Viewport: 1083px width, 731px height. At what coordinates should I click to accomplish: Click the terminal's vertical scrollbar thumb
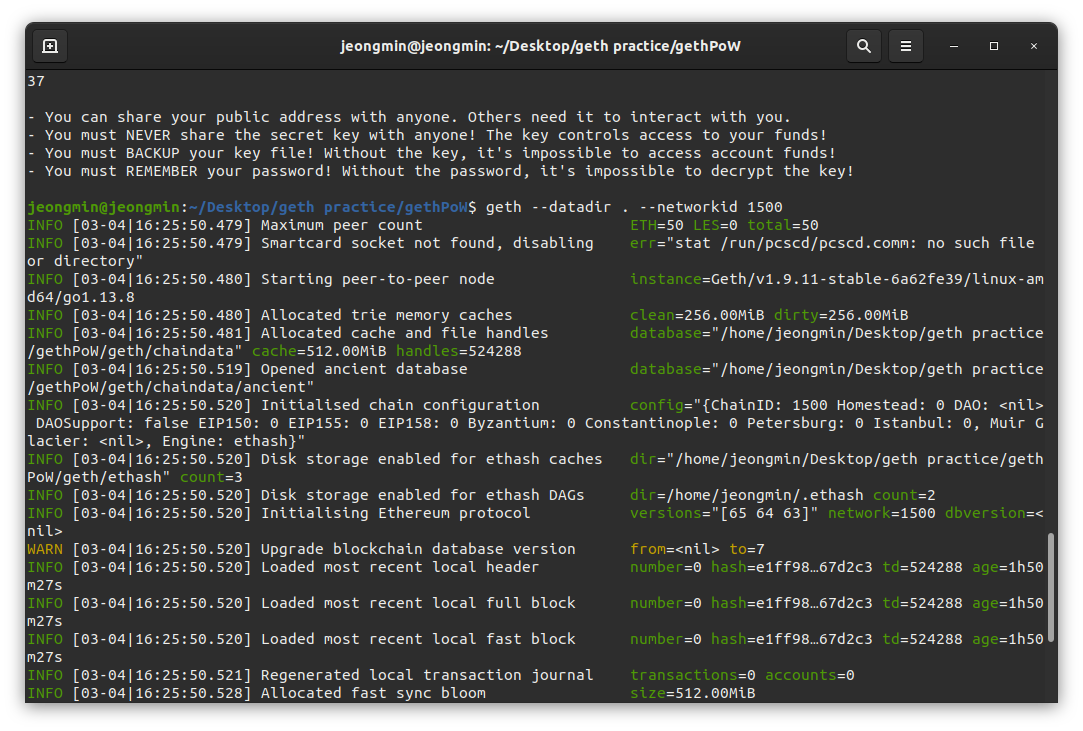(x=1051, y=587)
